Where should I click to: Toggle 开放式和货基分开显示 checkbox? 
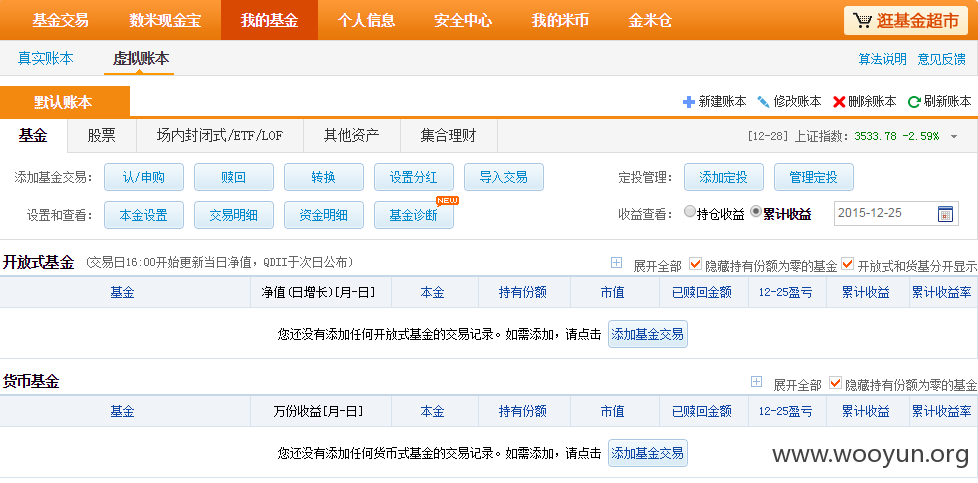[x=847, y=264]
